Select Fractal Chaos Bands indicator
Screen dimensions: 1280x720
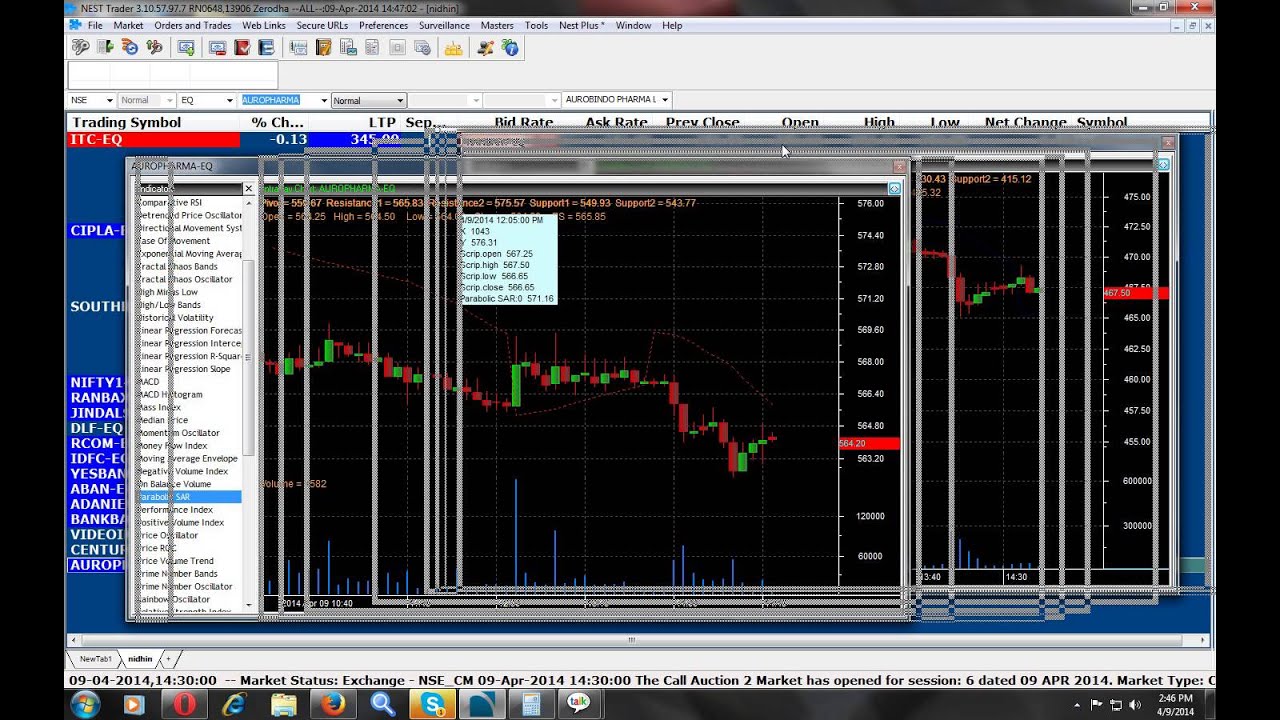coord(188,266)
